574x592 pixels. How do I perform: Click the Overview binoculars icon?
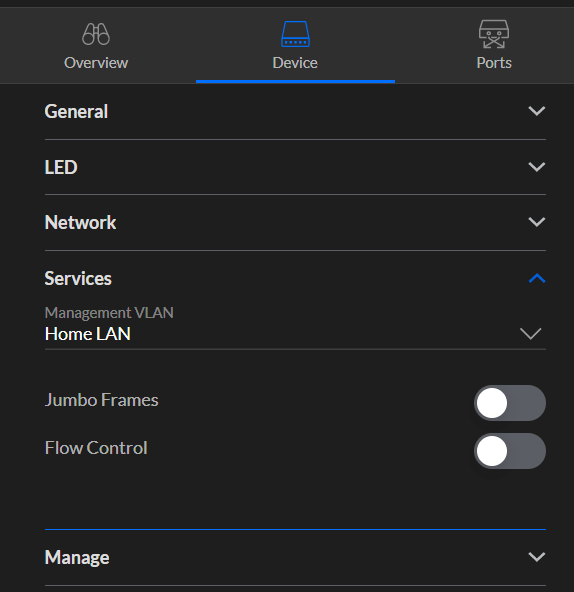click(x=96, y=34)
